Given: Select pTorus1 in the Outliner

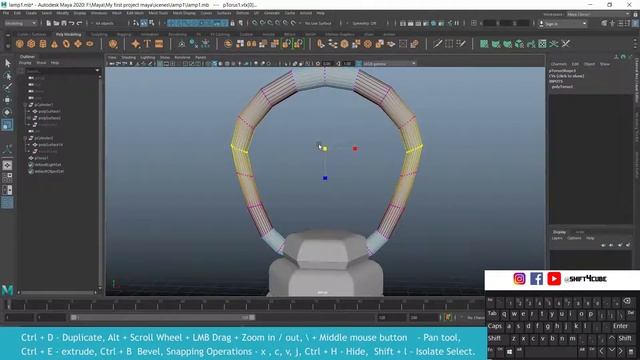Looking at the screenshot, I should [x=41, y=158].
